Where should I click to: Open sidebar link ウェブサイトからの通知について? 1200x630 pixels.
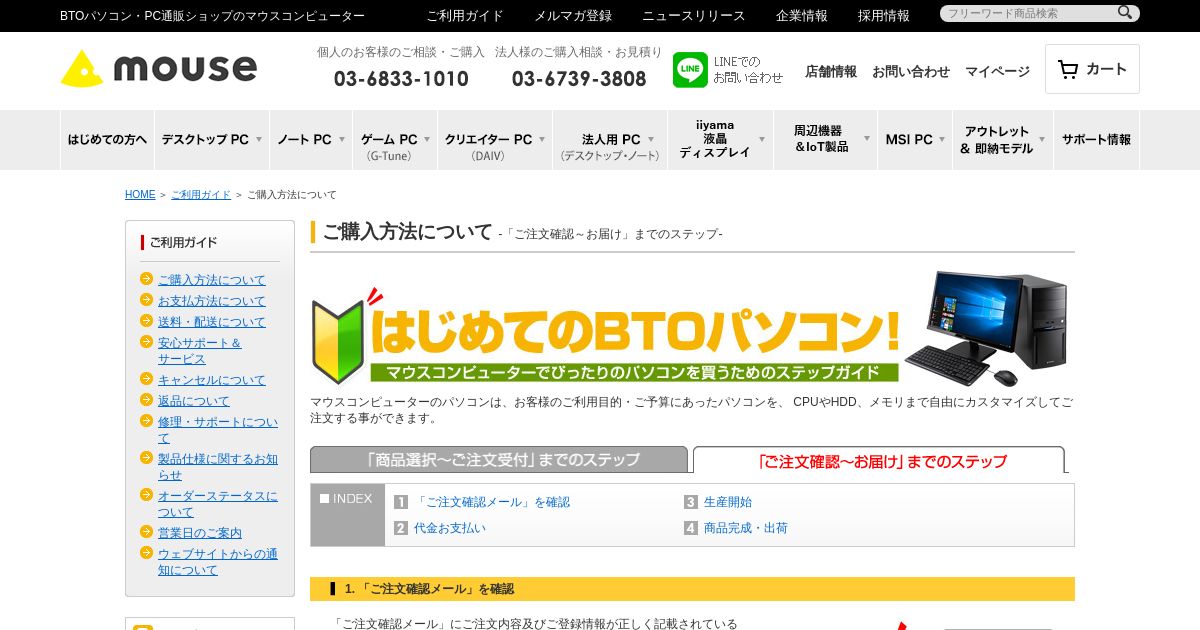pyautogui.click(x=218, y=562)
